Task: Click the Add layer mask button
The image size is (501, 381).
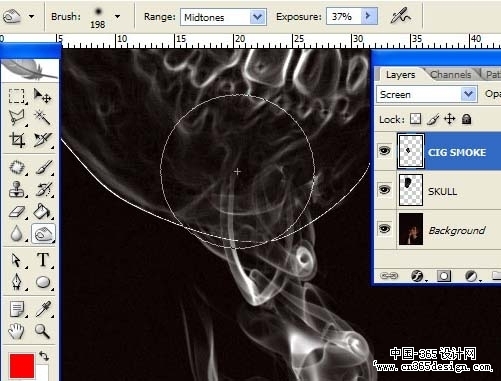Action: tap(444, 276)
